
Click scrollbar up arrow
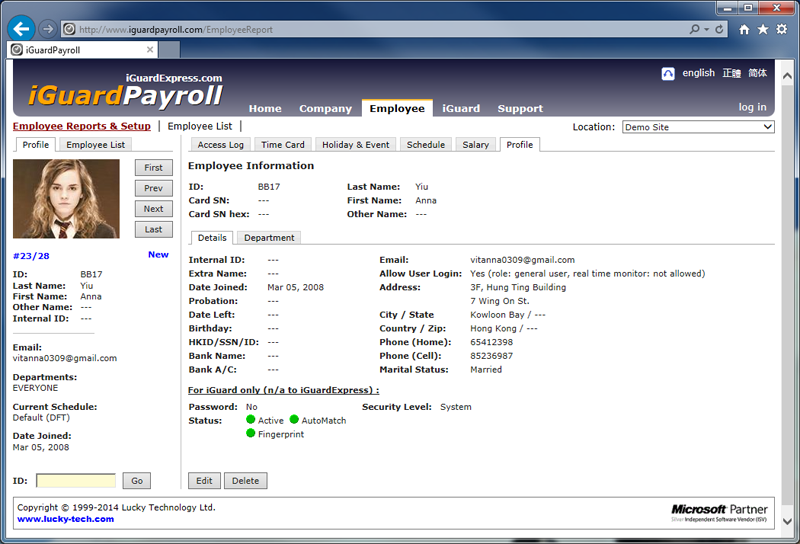787,76
